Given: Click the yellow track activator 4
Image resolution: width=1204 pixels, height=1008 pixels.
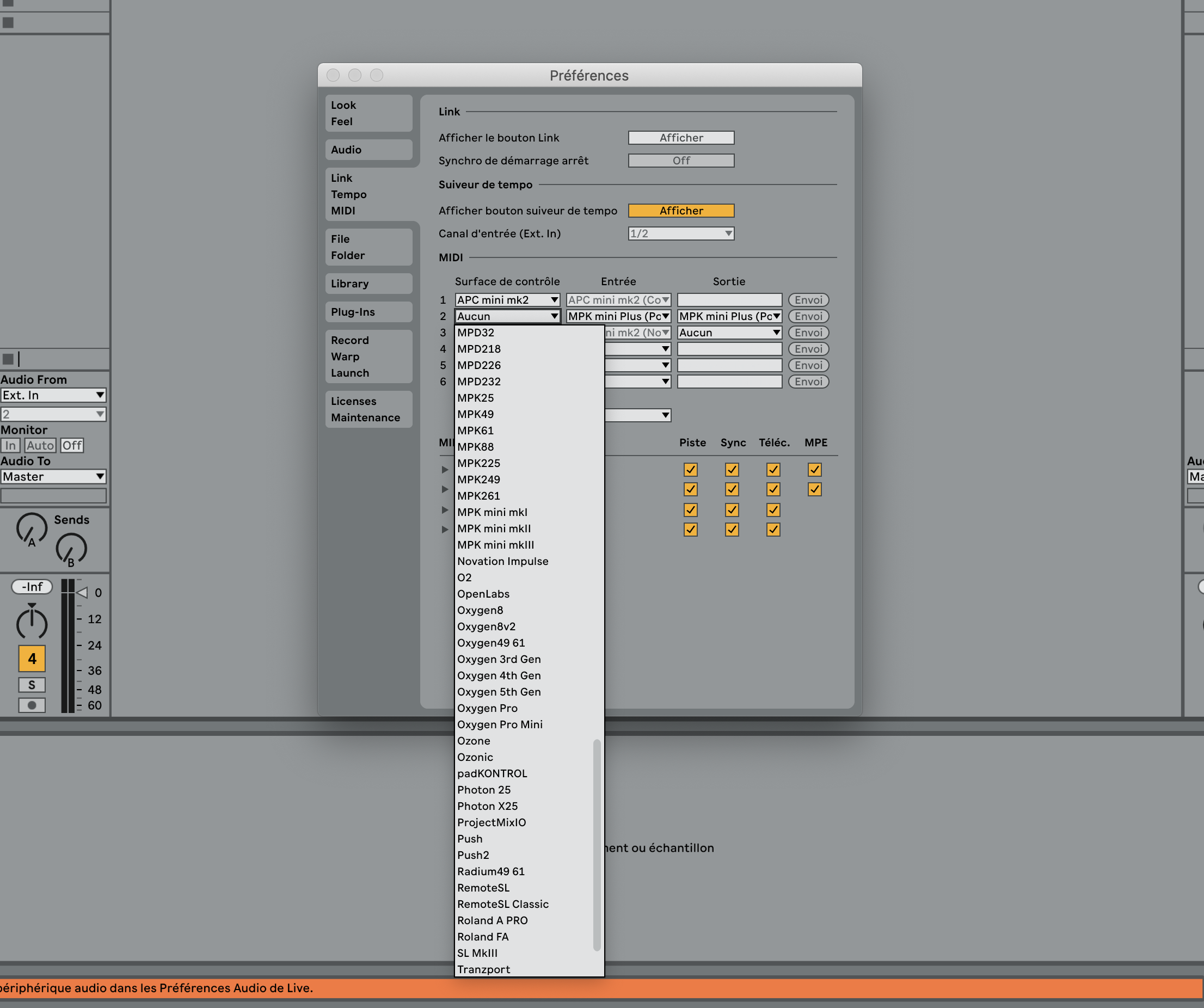Looking at the screenshot, I should [32, 659].
